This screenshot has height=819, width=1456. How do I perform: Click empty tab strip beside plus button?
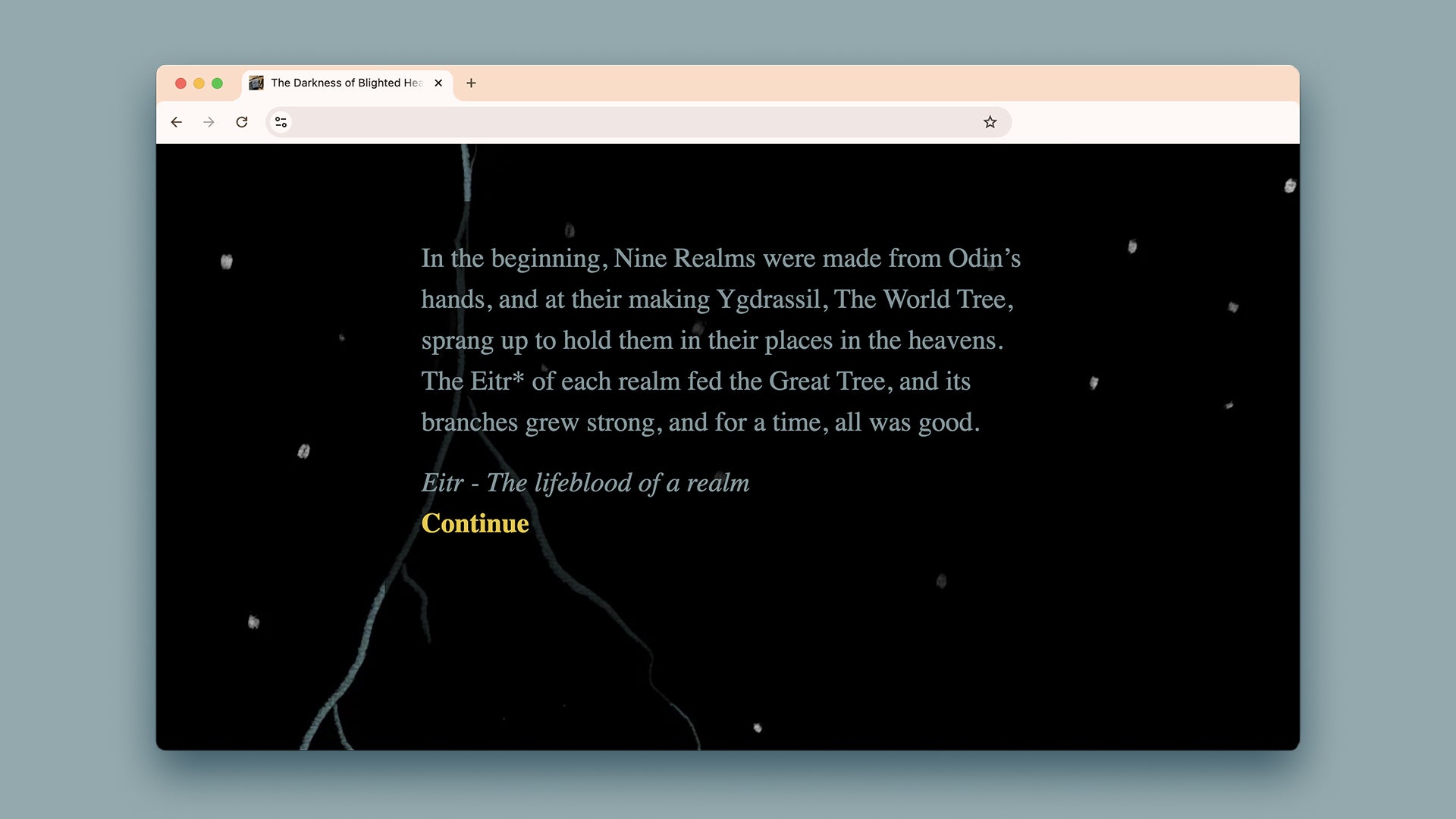(834, 83)
